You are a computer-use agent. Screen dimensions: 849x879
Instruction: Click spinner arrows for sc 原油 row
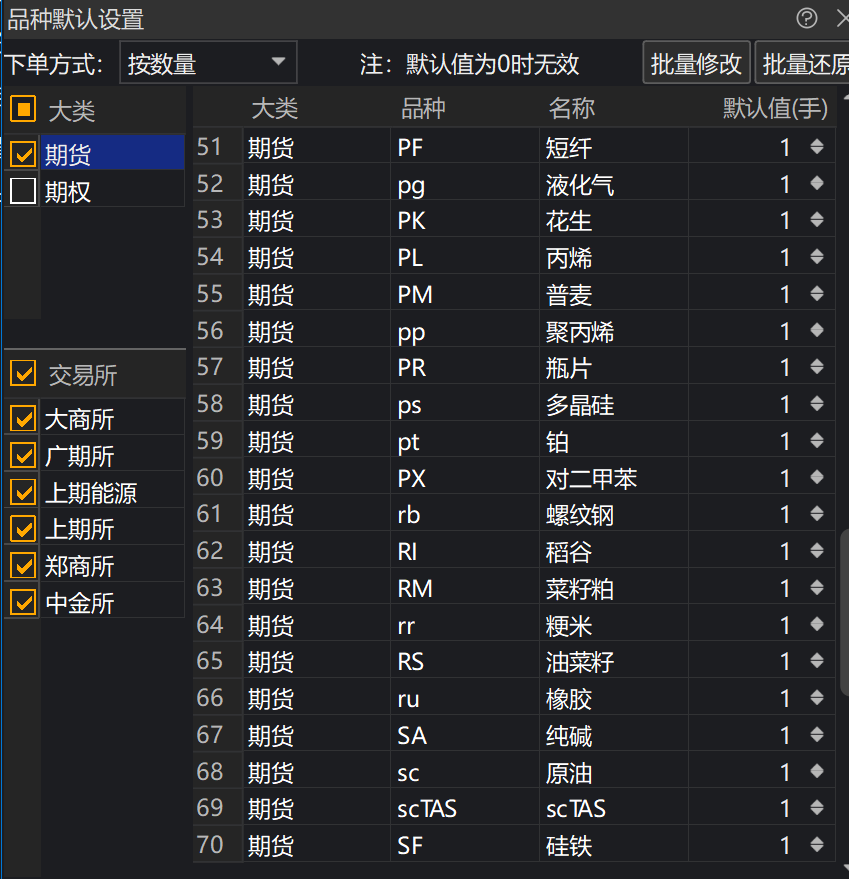pyautogui.click(x=817, y=772)
